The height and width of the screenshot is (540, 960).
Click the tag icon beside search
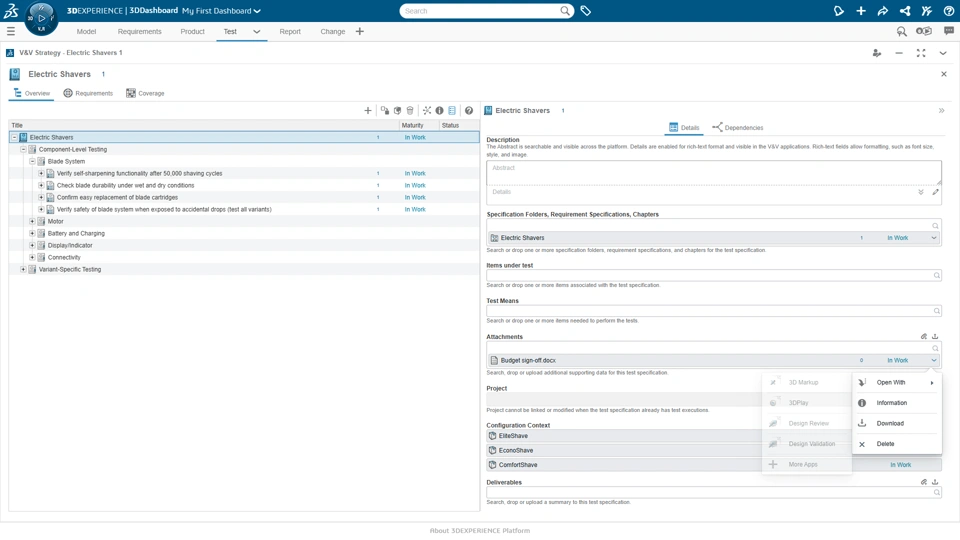click(x=585, y=11)
